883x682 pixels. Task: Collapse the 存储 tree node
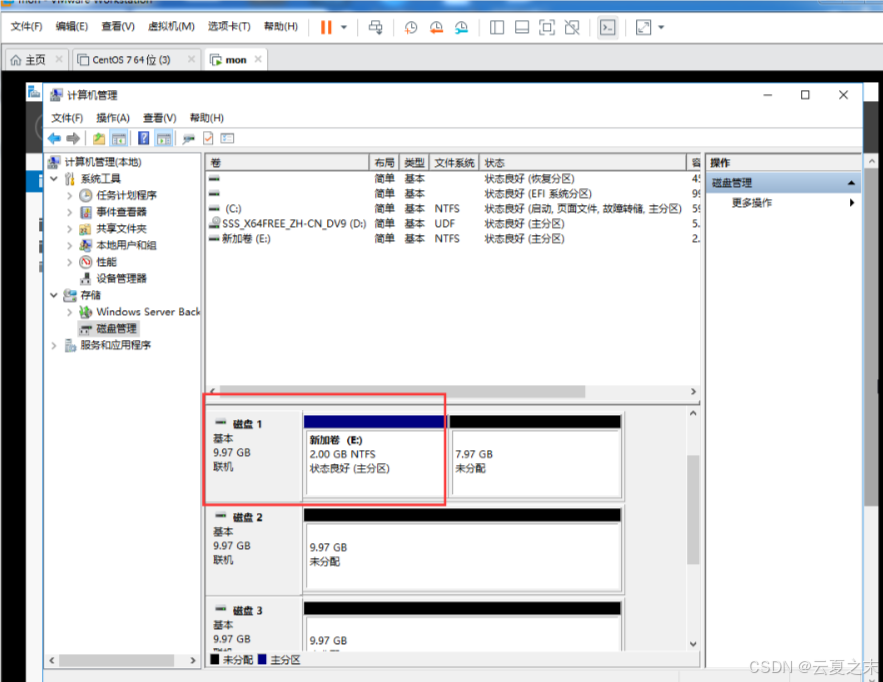click(54, 295)
